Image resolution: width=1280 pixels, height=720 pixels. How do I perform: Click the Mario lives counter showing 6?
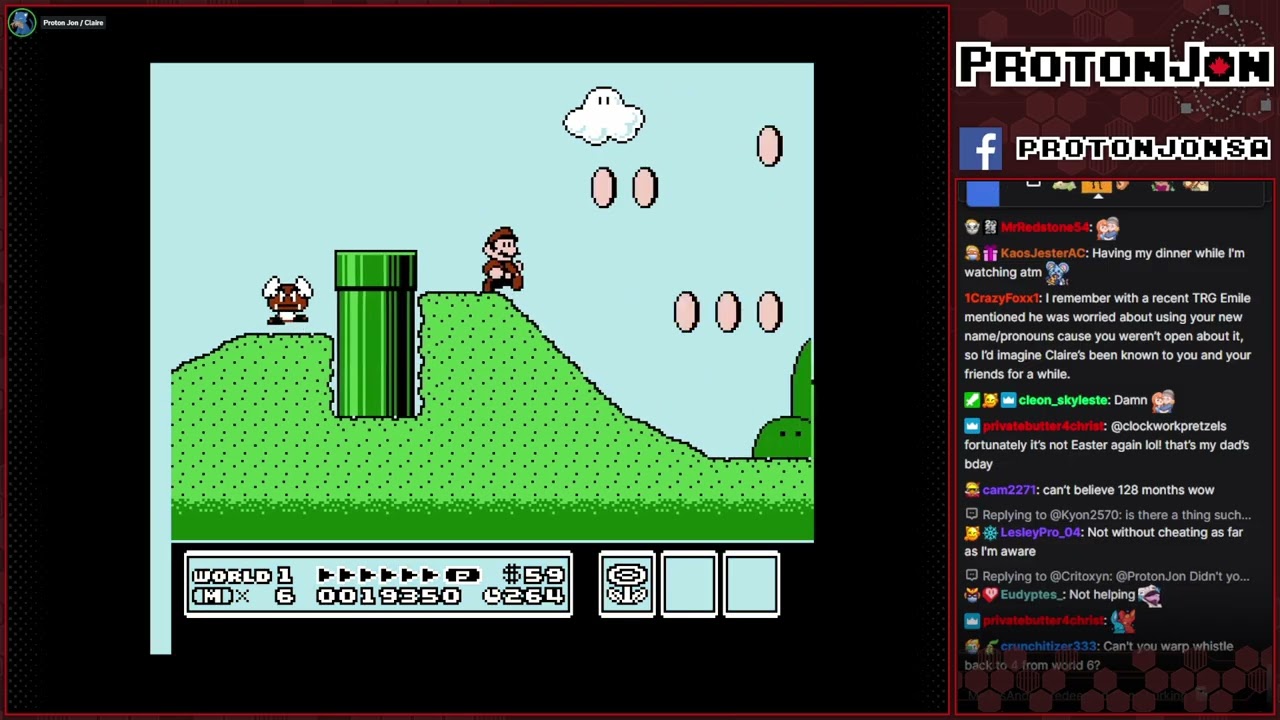241,596
